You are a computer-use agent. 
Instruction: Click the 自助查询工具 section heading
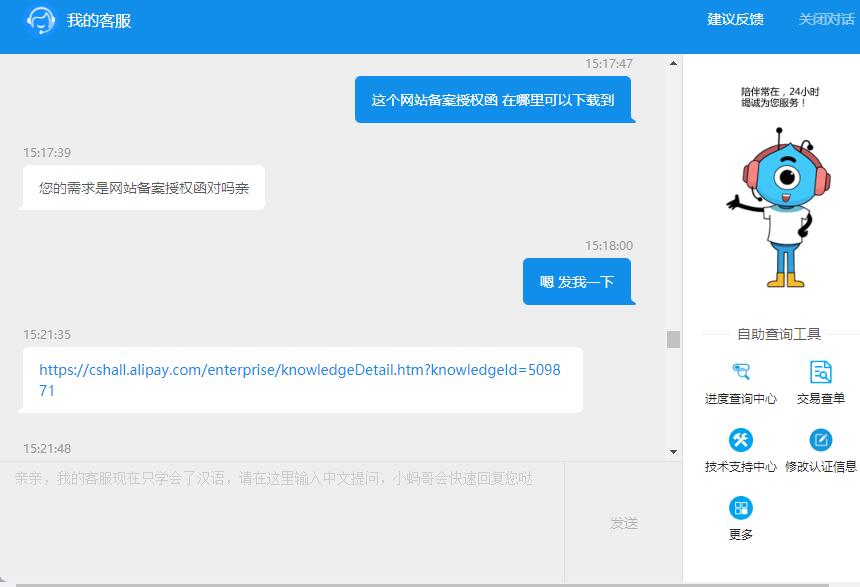point(779,334)
